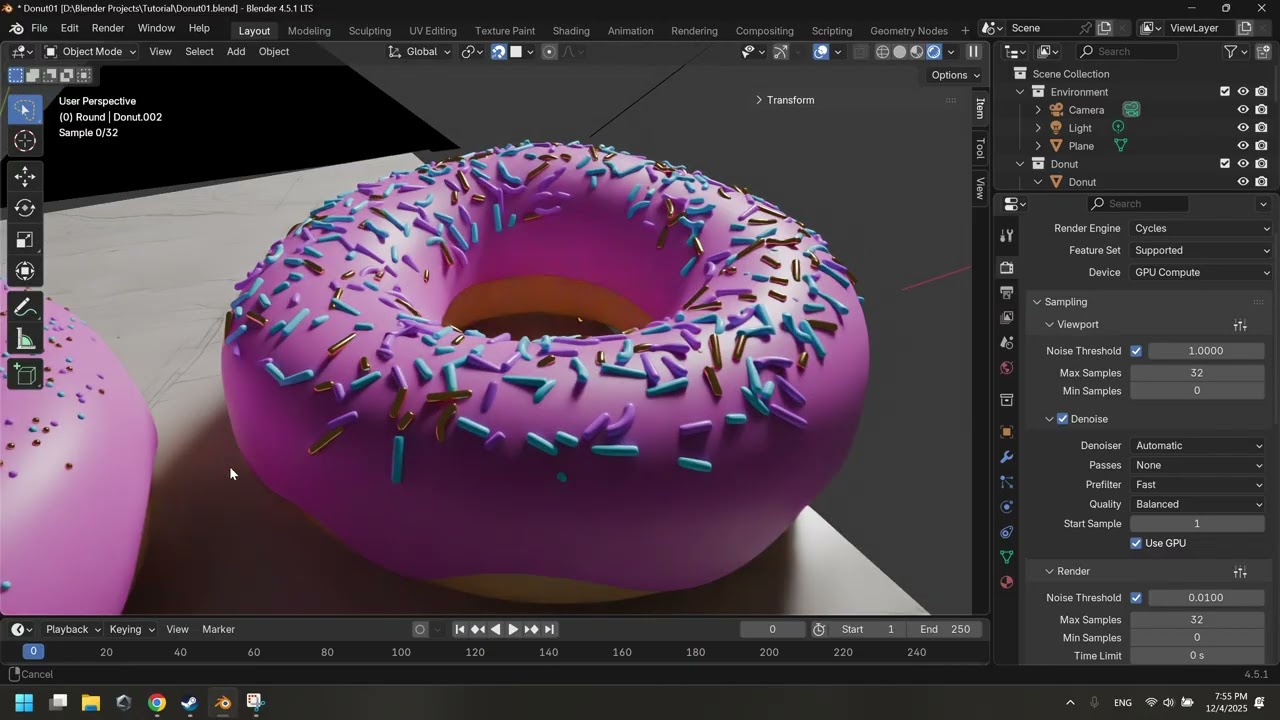Open the Device dropdown
This screenshot has height=720, width=1280.
pos(1201,272)
